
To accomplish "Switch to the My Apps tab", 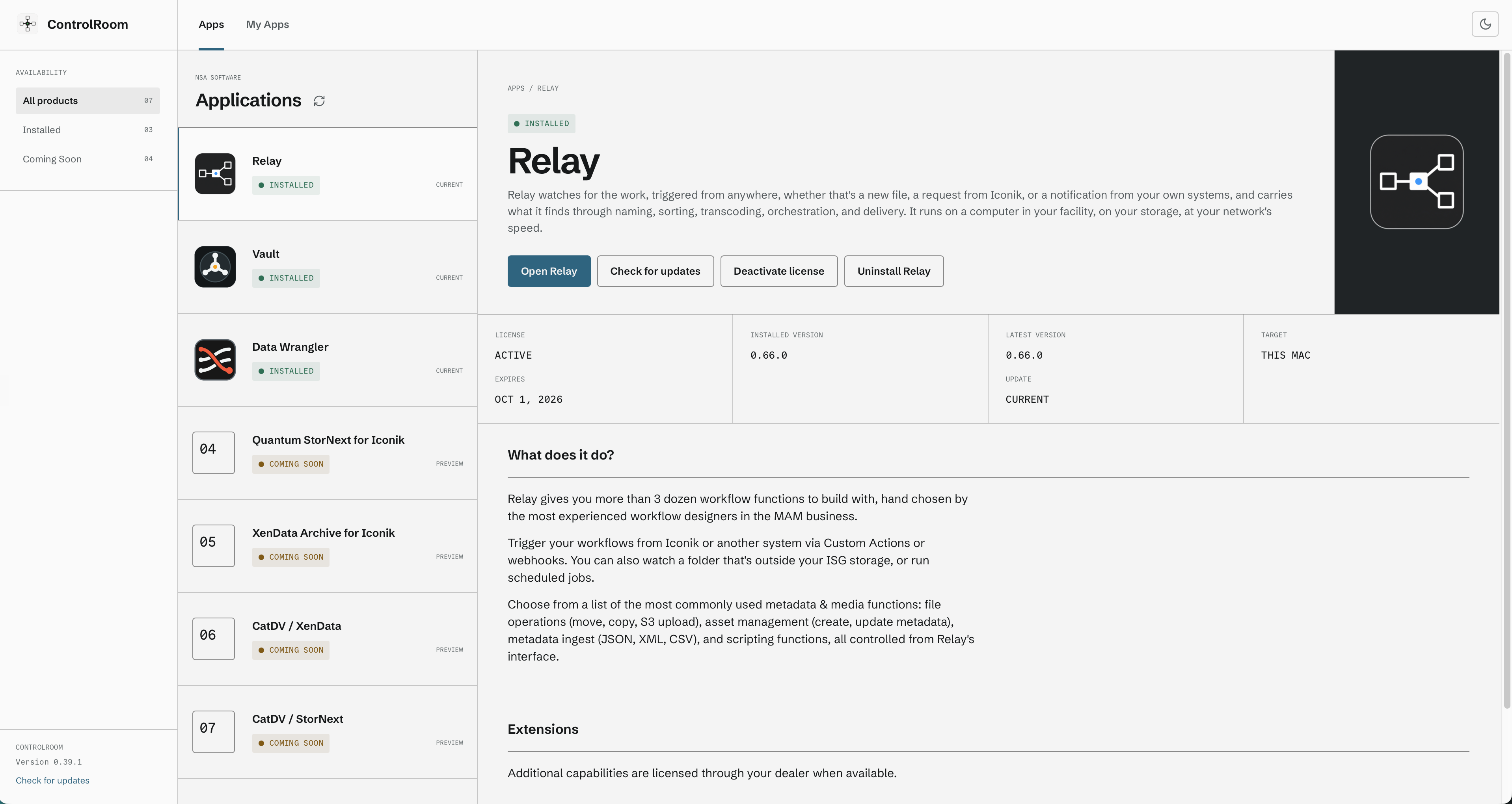I will pyautogui.click(x=268, y=25).
